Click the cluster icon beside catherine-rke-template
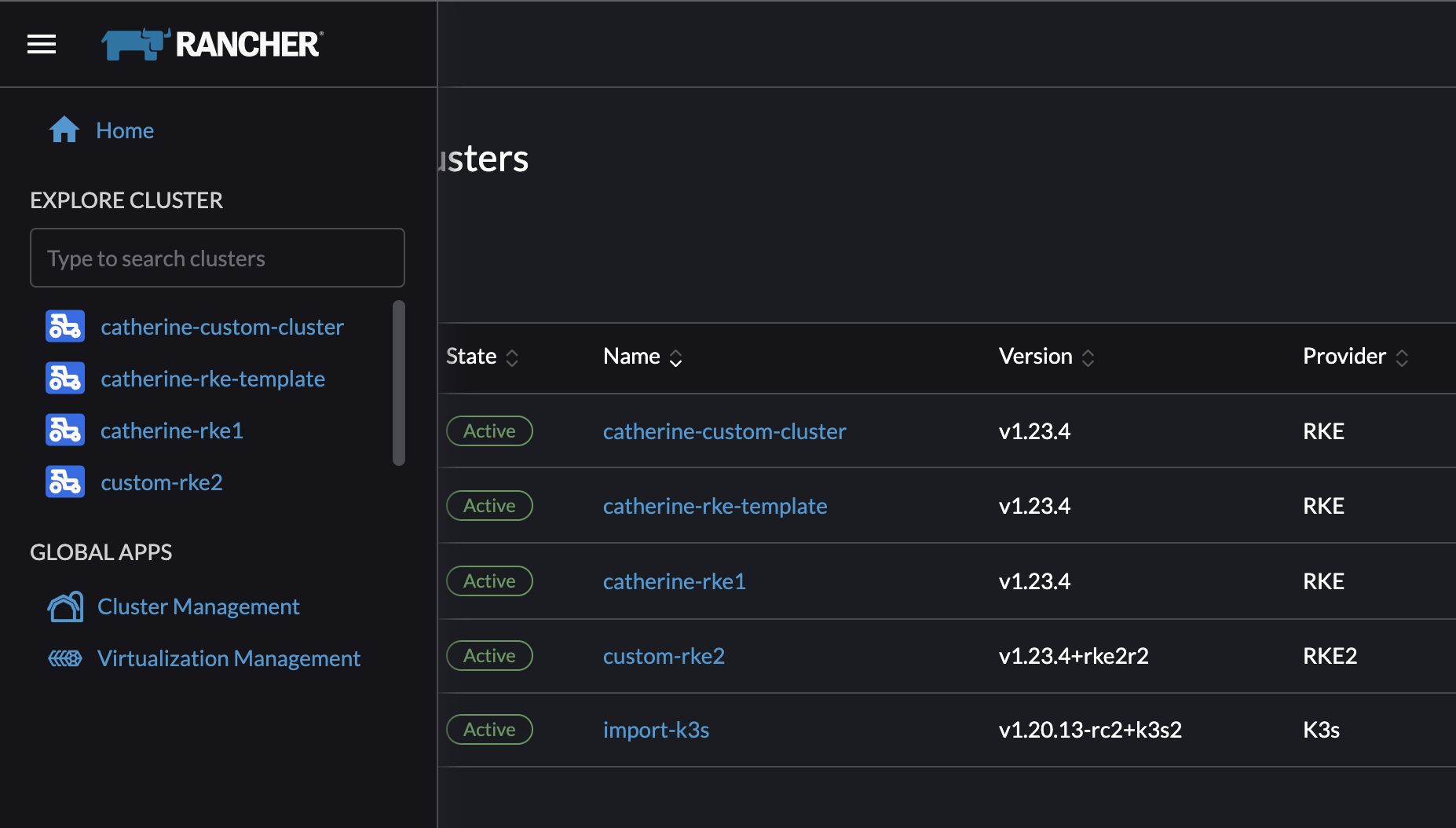 [x=65, y=378]
